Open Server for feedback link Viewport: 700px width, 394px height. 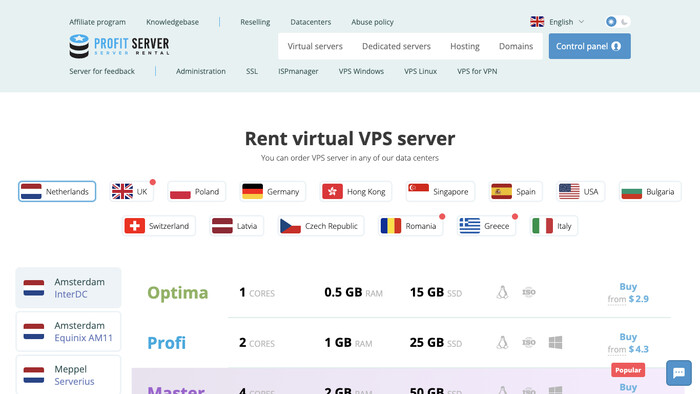point(102,71)
